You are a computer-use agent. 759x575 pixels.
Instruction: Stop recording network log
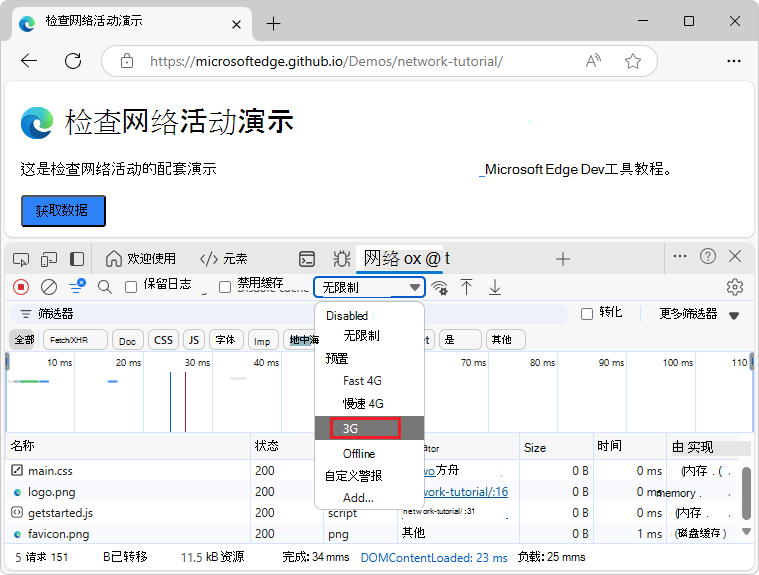[21, 287]
